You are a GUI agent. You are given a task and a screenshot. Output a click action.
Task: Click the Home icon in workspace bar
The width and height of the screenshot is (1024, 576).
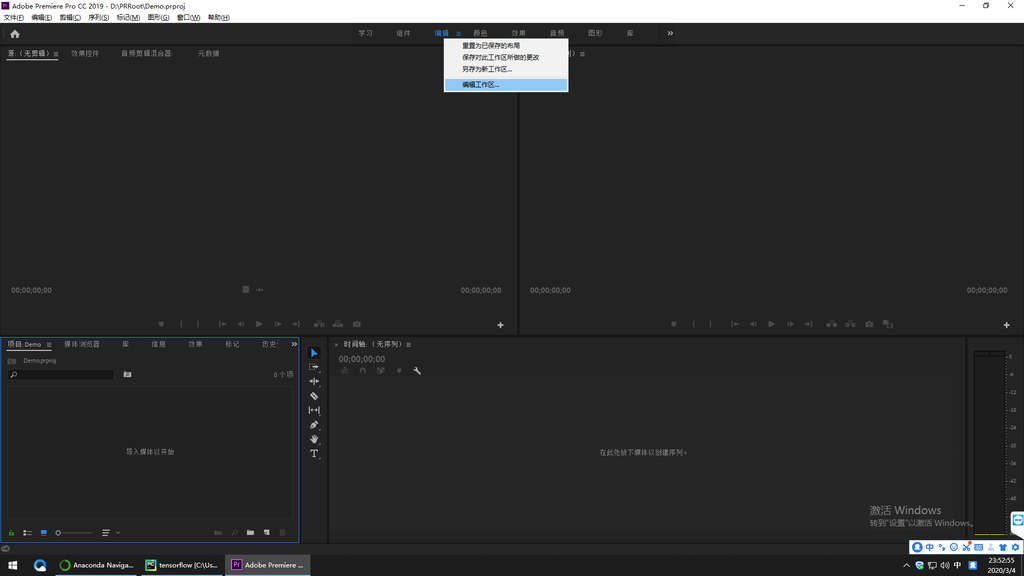point(15,34)
